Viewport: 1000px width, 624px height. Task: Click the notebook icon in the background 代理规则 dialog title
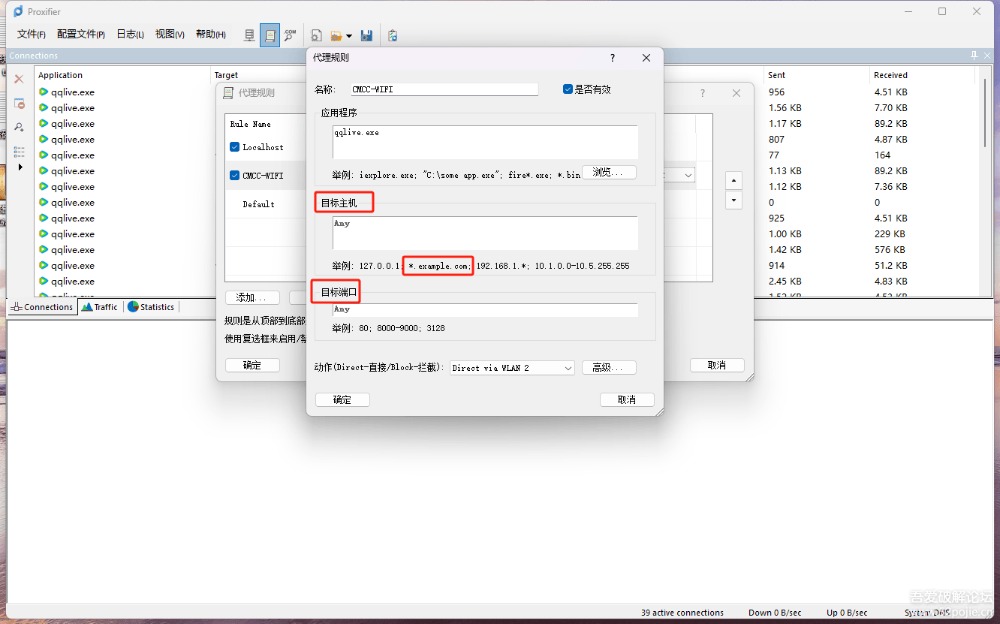(228, 93)
